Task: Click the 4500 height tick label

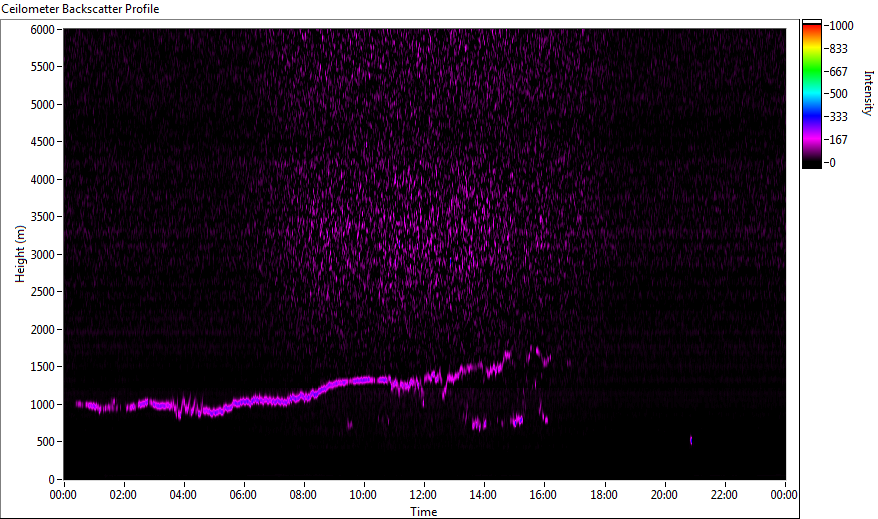Action: pos(43,142)
